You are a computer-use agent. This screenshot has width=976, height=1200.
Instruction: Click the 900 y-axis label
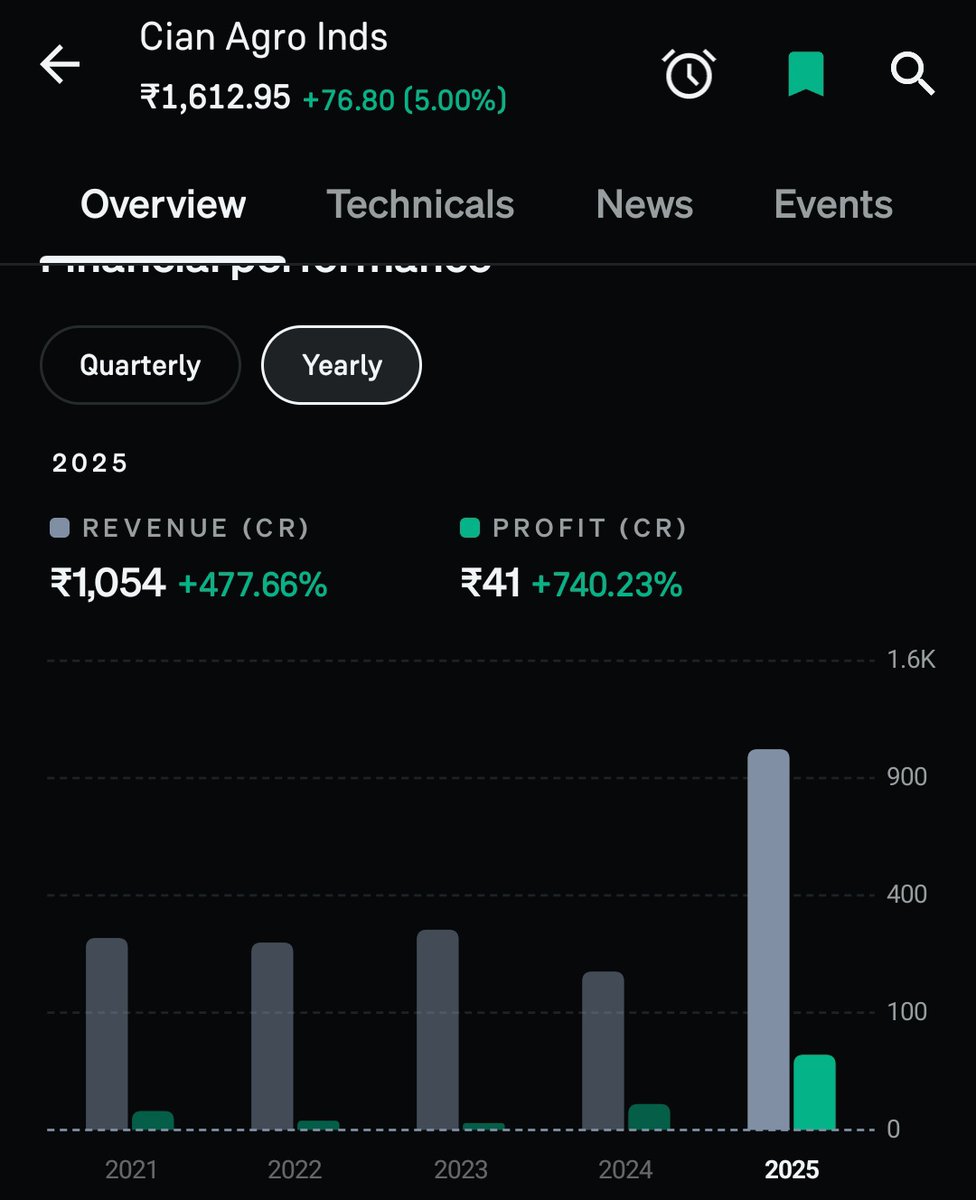(907, 777)
